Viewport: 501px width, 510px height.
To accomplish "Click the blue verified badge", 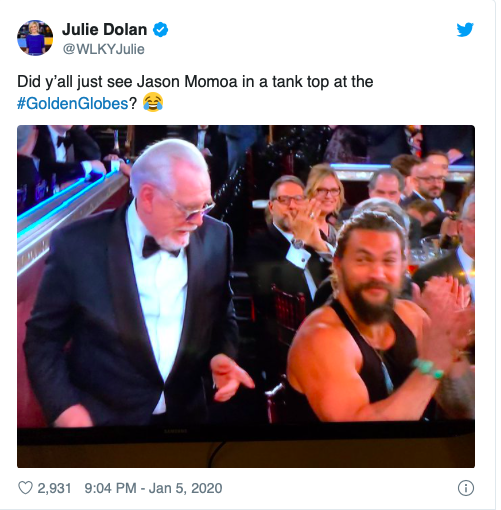I will (x=160, y=30).
